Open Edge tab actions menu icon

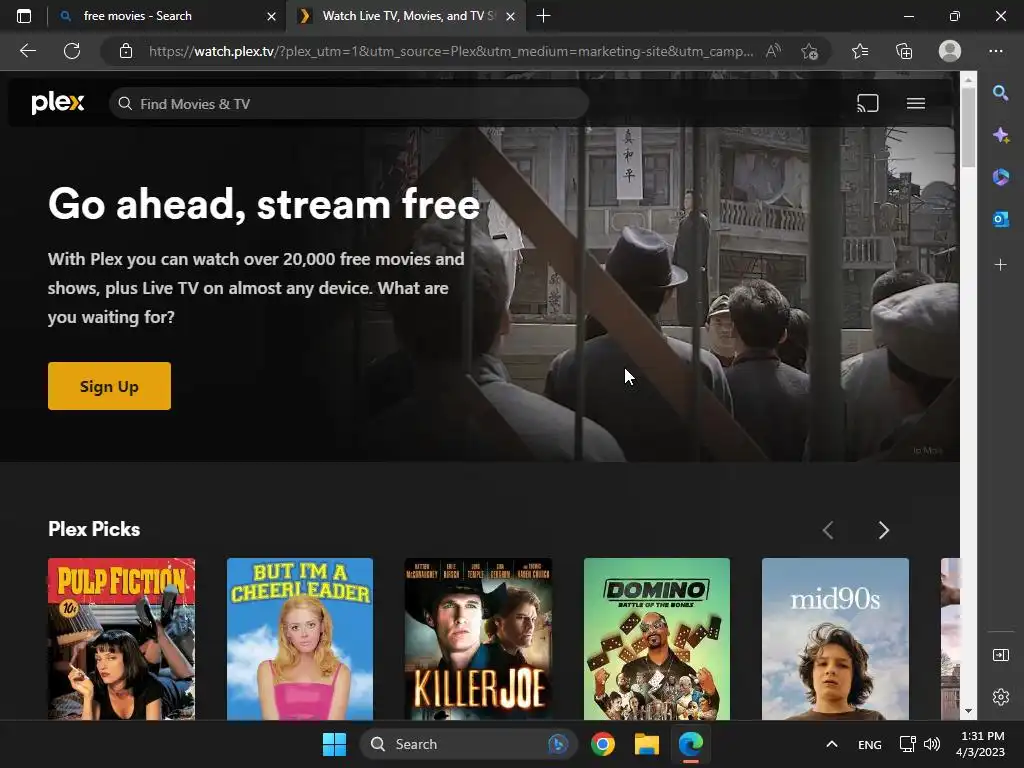coord(24,16)
